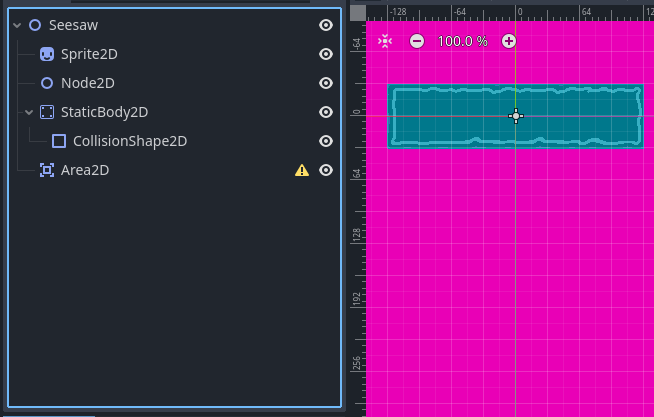Viewport: 654px width, 417px height.
Task: Open the Area2D configuration warning icon
Action: [x=302, y=170]
